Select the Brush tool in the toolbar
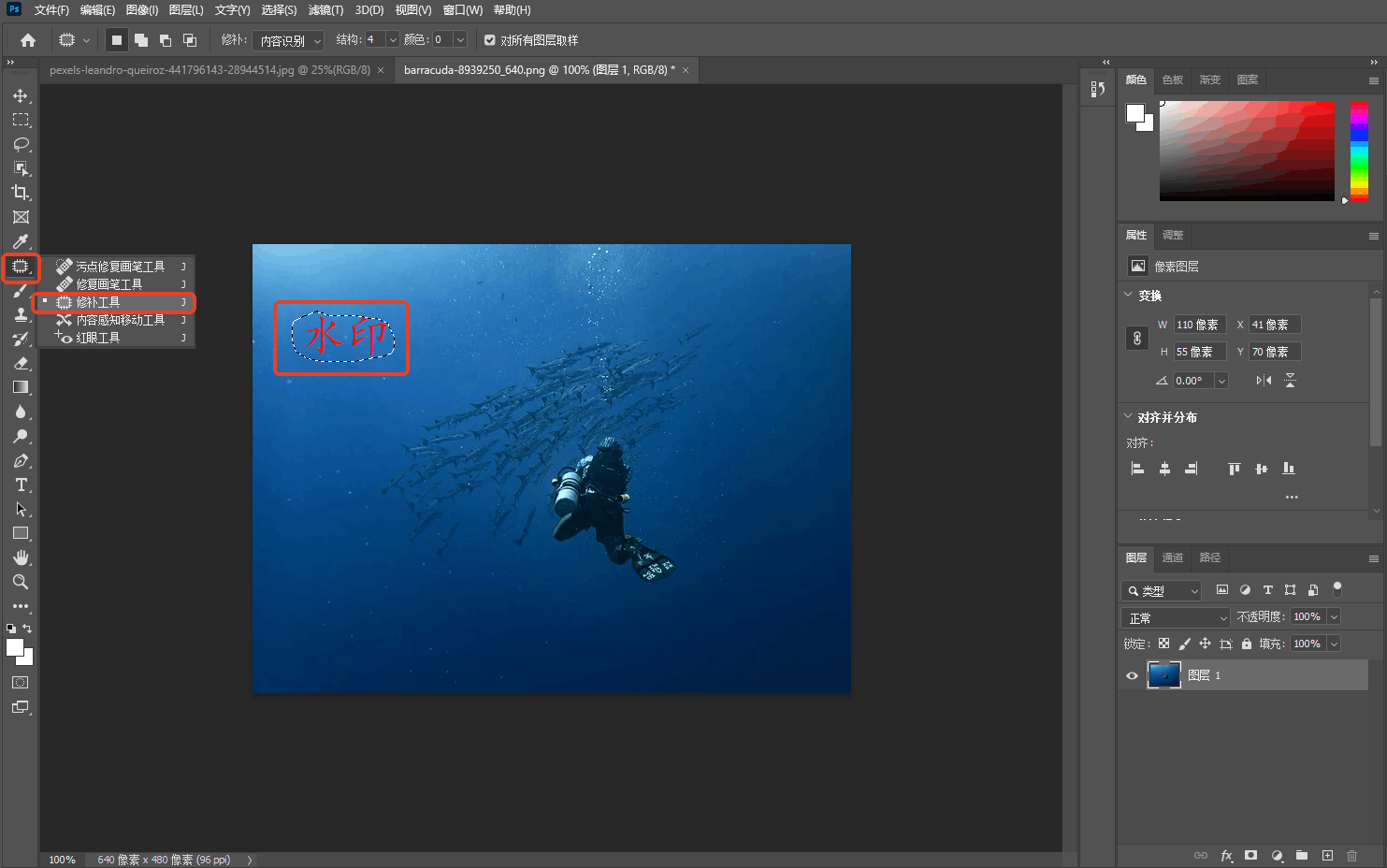The image size is (1387, 868). click(21, 291)
